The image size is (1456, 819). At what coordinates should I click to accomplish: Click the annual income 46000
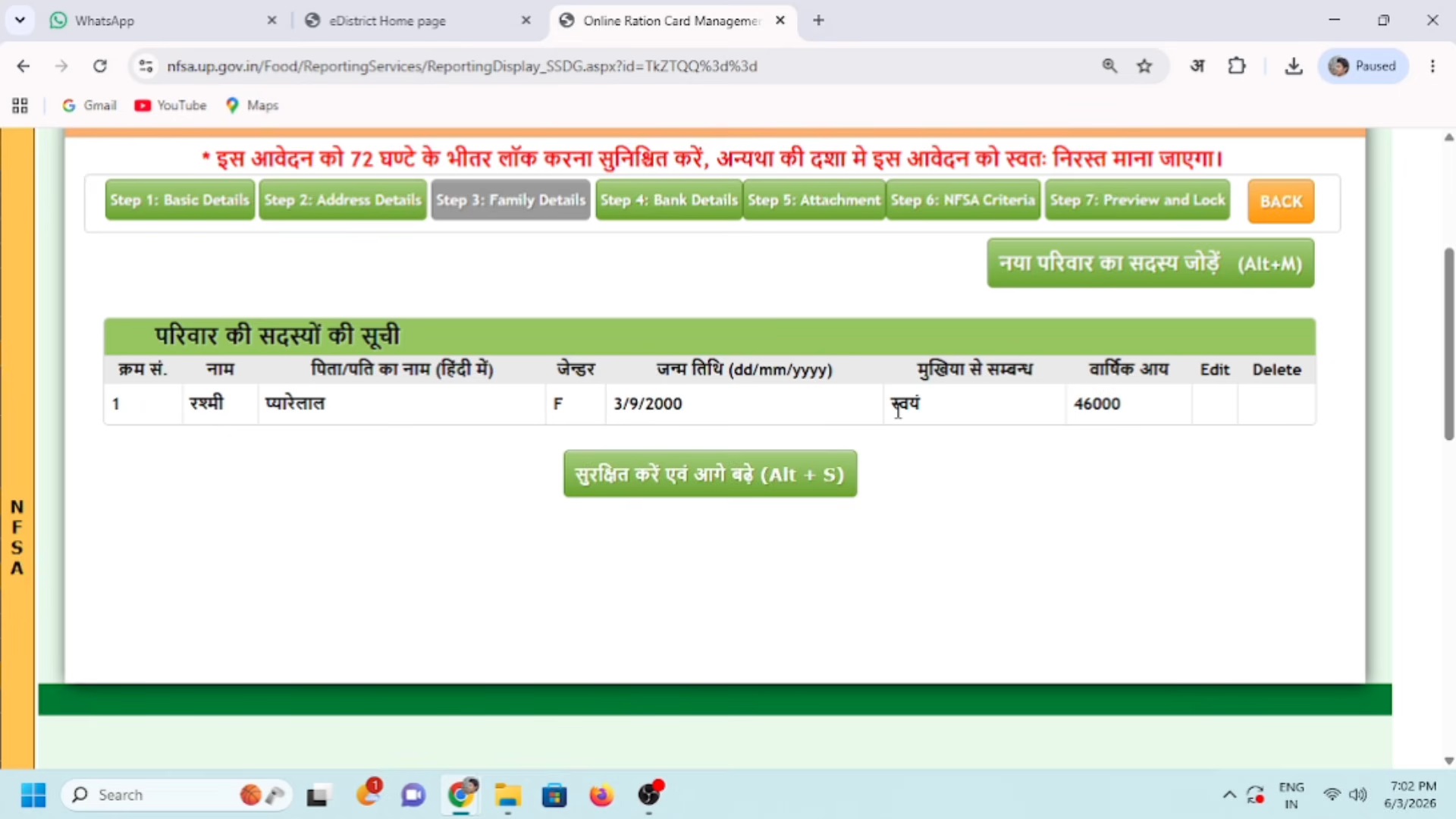(1097, 403)
